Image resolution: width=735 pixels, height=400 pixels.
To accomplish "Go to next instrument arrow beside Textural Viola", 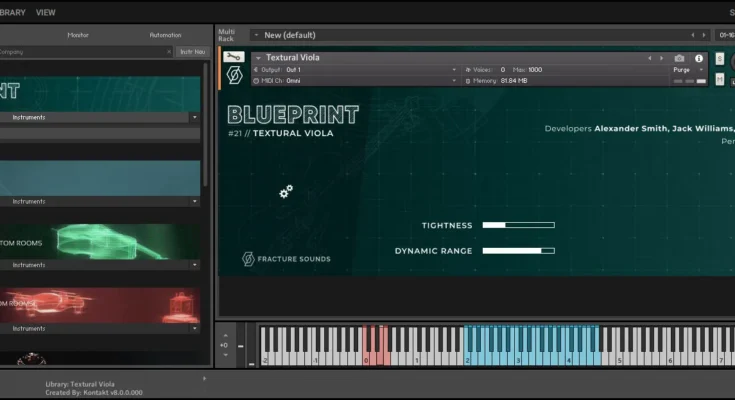I will (x=661, y=58).
